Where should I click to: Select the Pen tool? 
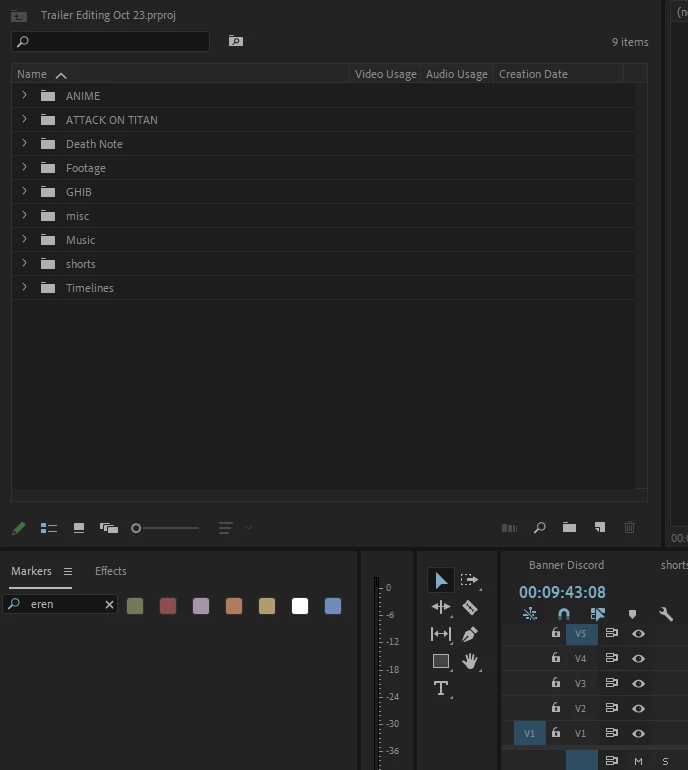[x=470, y=634]
